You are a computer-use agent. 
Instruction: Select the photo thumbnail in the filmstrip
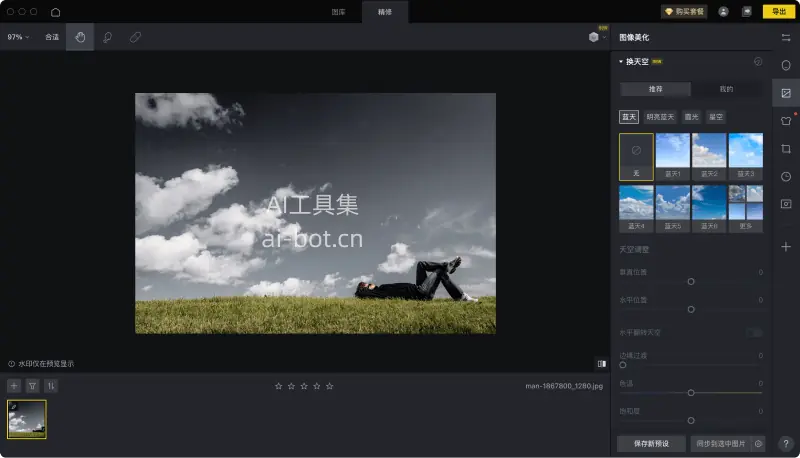[x=27, y=419]
